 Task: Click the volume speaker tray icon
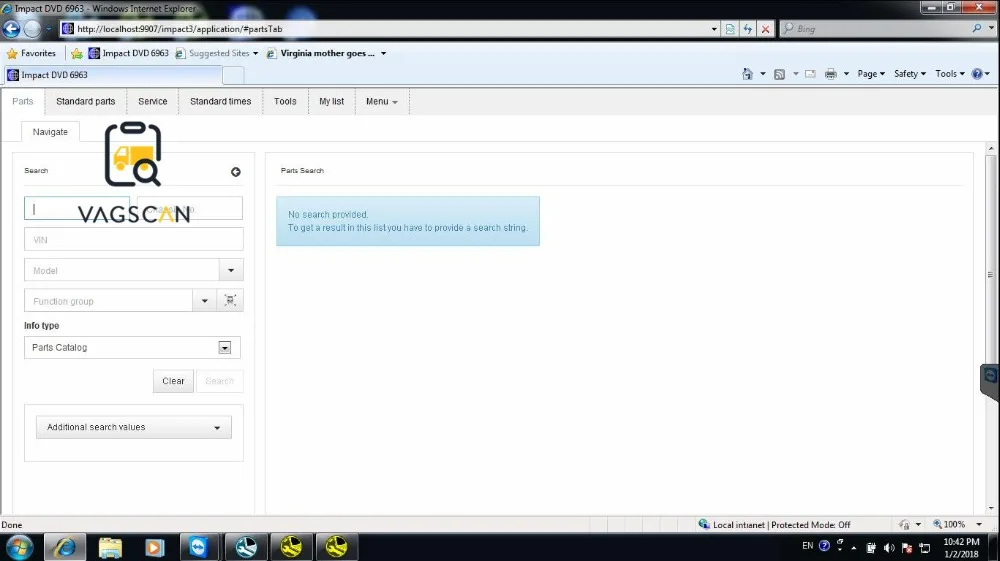click(x=889, y=548)
